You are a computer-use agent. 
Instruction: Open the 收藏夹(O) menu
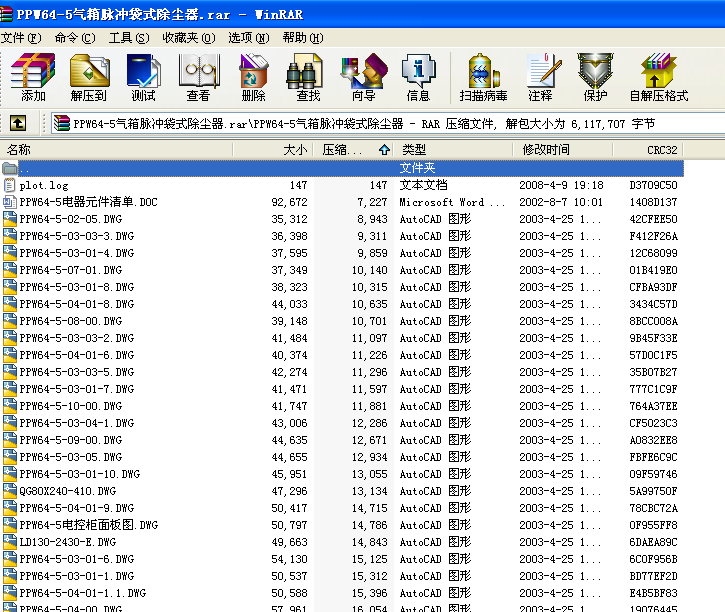click(189, 38)
